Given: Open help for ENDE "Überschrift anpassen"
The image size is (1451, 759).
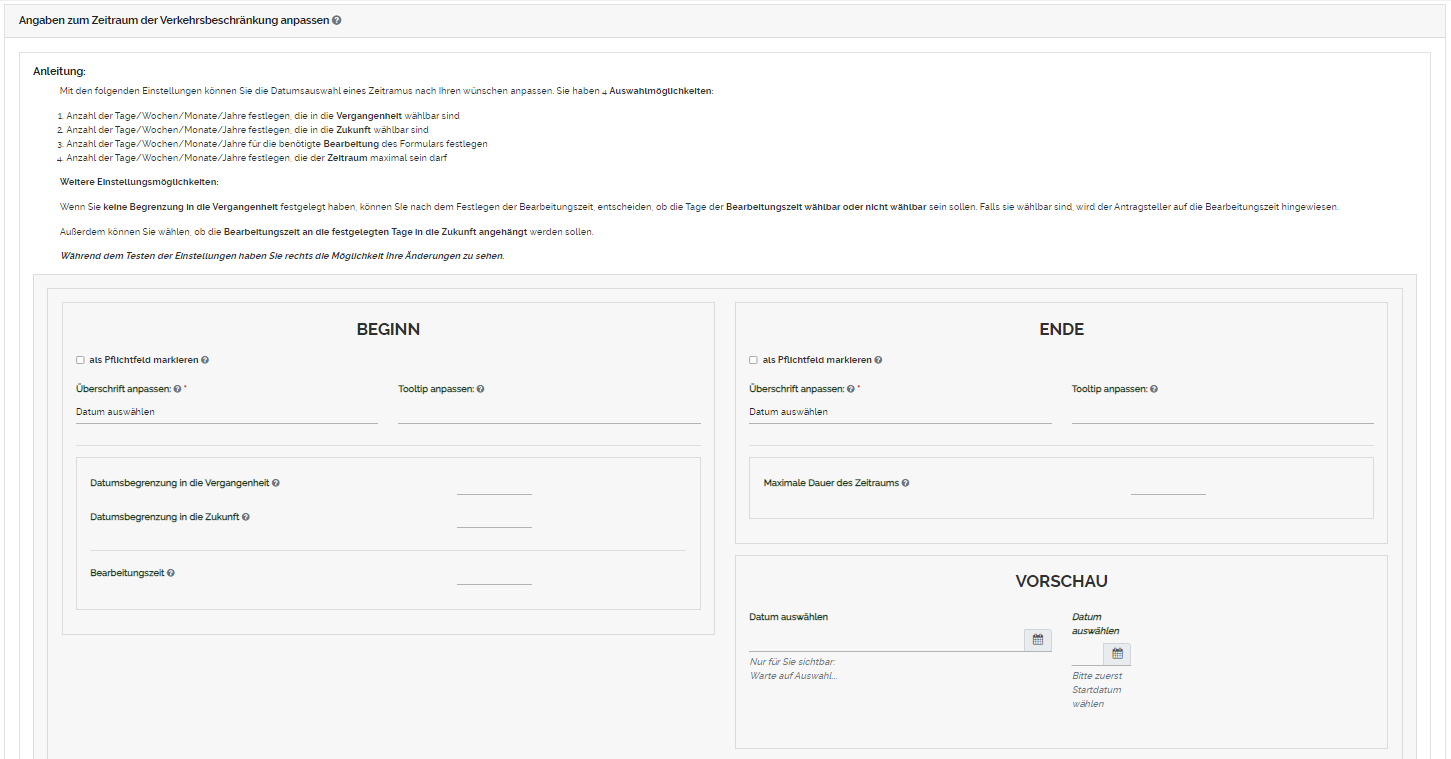Looking at the screenshot, I should click(852, 388).
